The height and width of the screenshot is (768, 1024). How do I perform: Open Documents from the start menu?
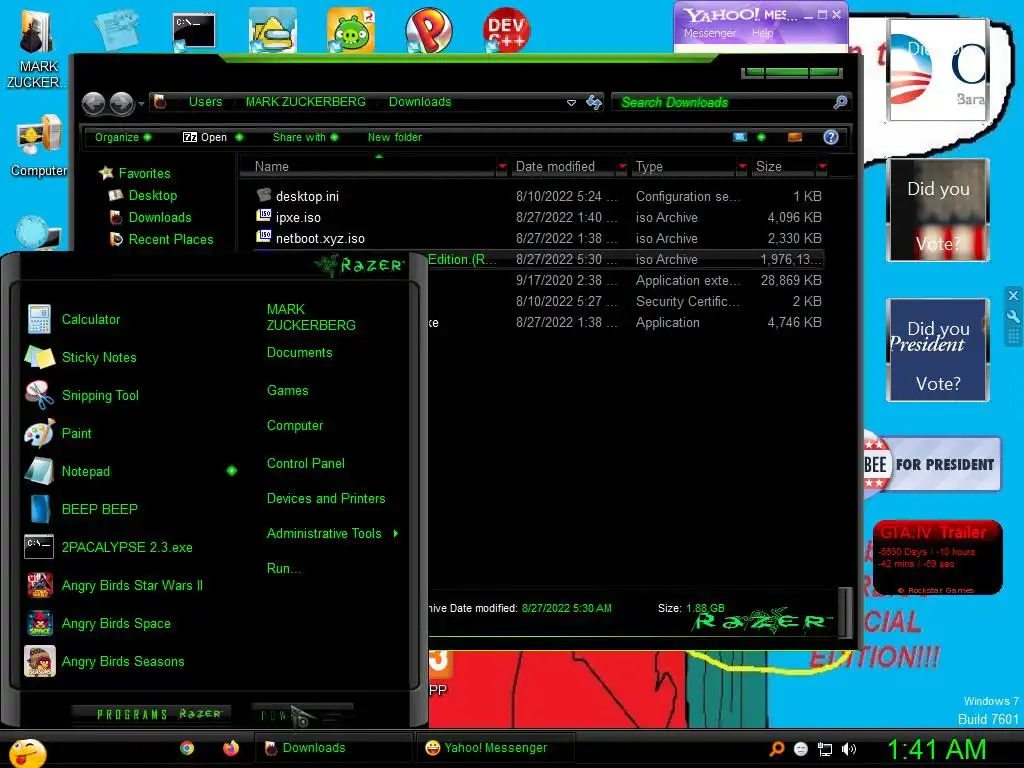pyautogui.click(x=300, y=353)
